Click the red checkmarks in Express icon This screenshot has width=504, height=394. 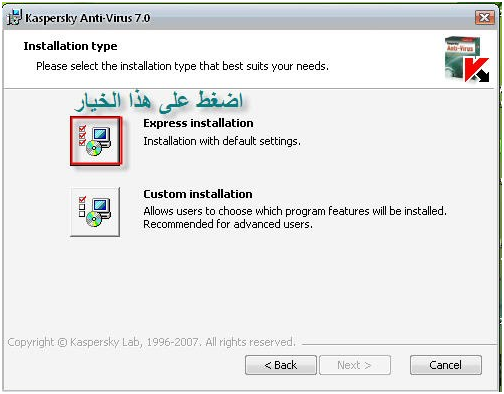click(x=82, y=135)
